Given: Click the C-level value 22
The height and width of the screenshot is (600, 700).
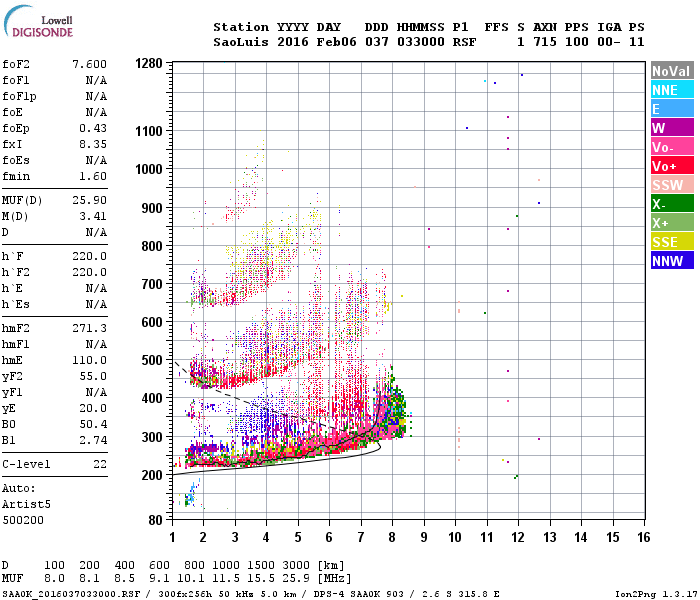Looking at the screenshot, I should coord(100,464).
